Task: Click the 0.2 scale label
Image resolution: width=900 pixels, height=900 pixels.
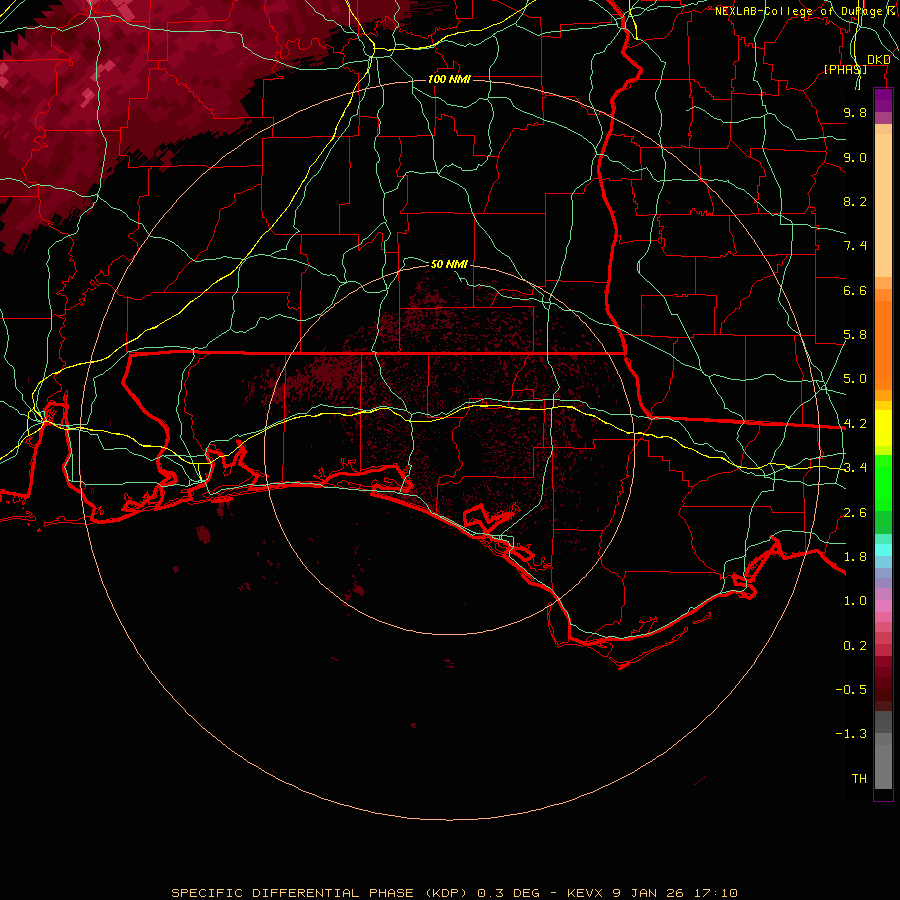Action: pyautogui.click(x=855, y=646)
